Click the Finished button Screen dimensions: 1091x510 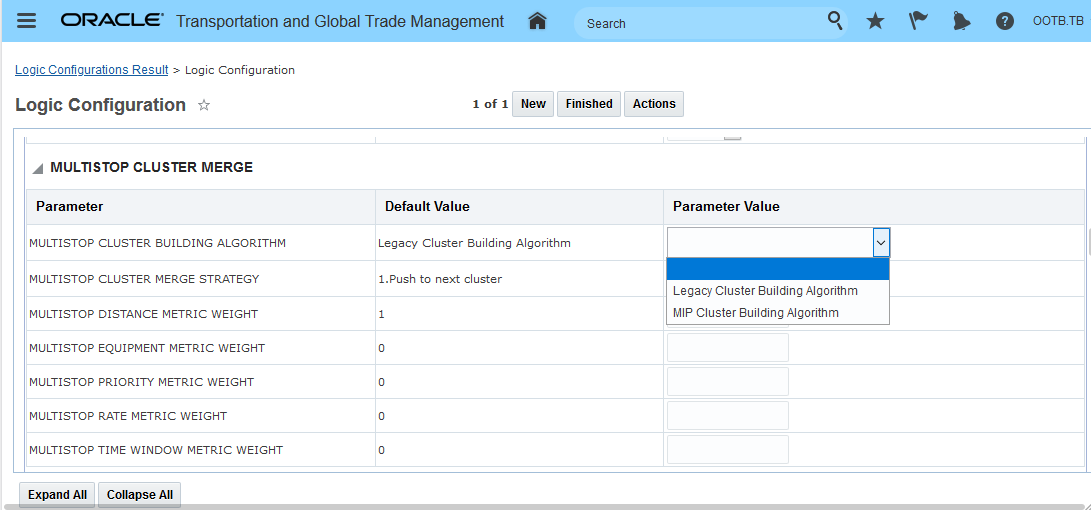coord(589,104)
